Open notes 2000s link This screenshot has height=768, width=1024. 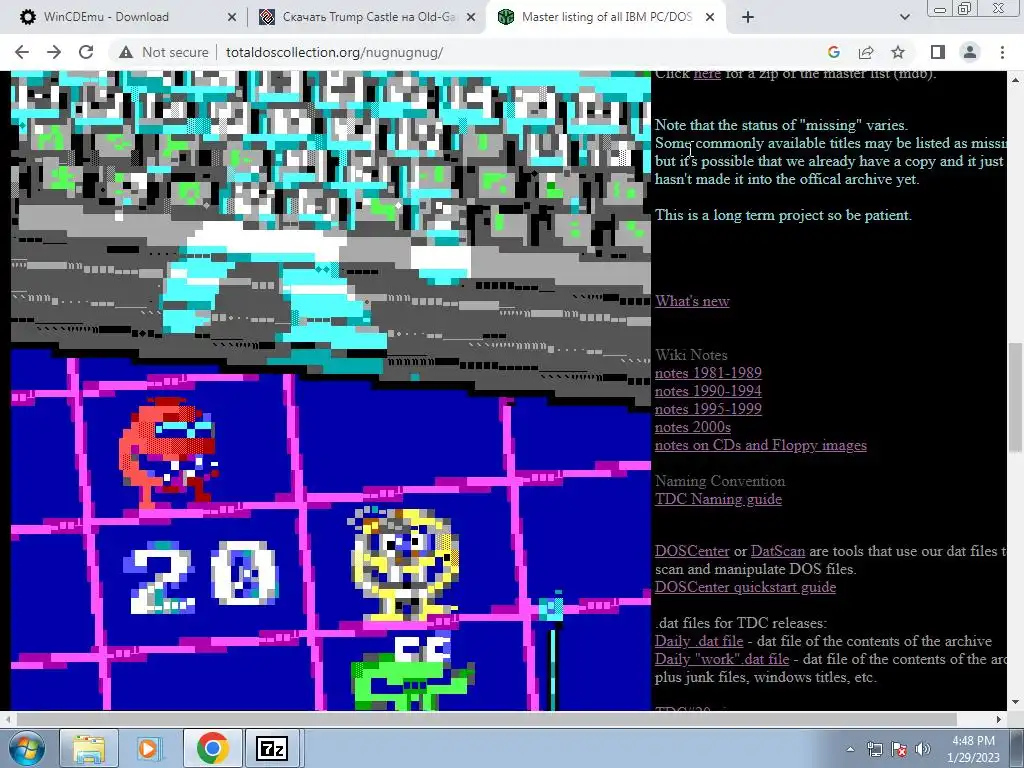[x=693, y=427]
